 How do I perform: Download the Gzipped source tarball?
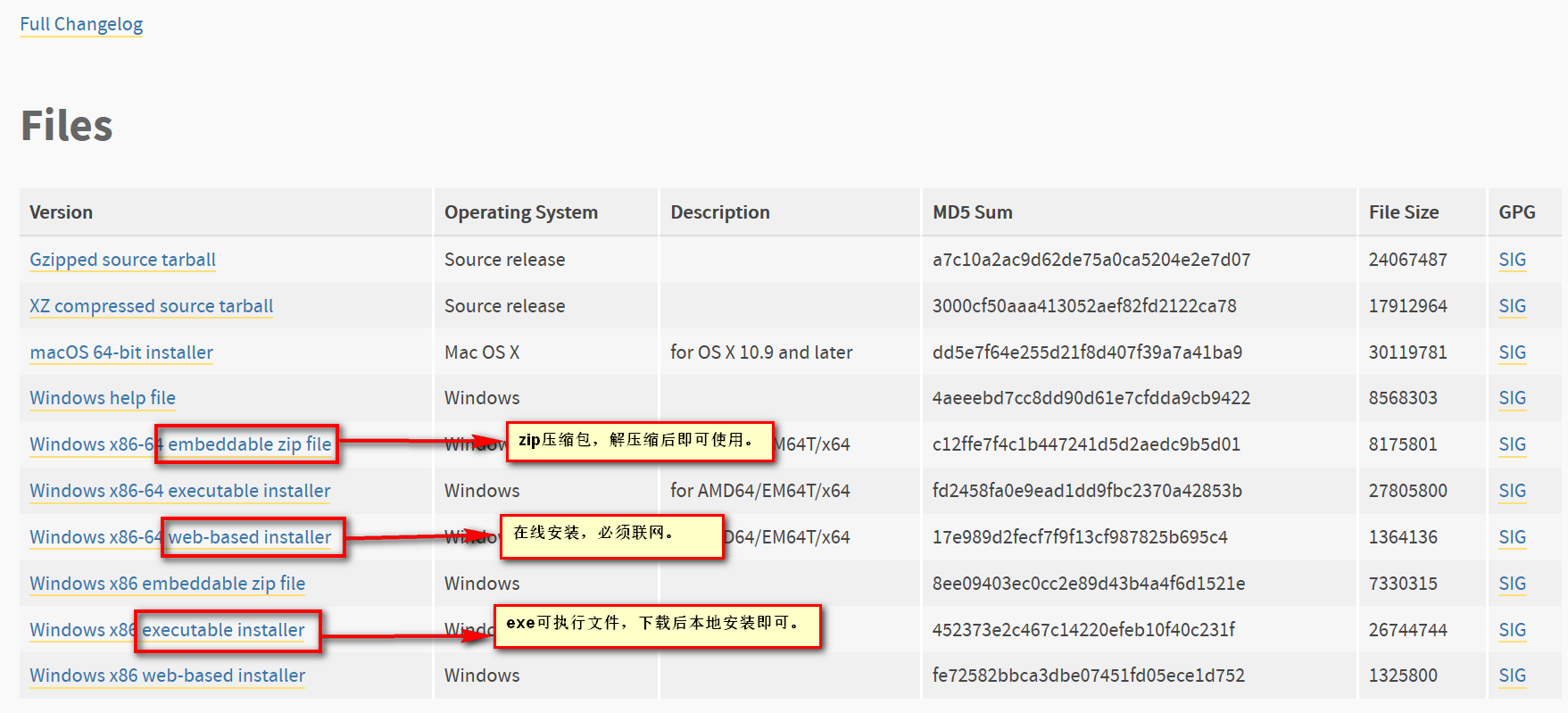click(x=122, y=260)
